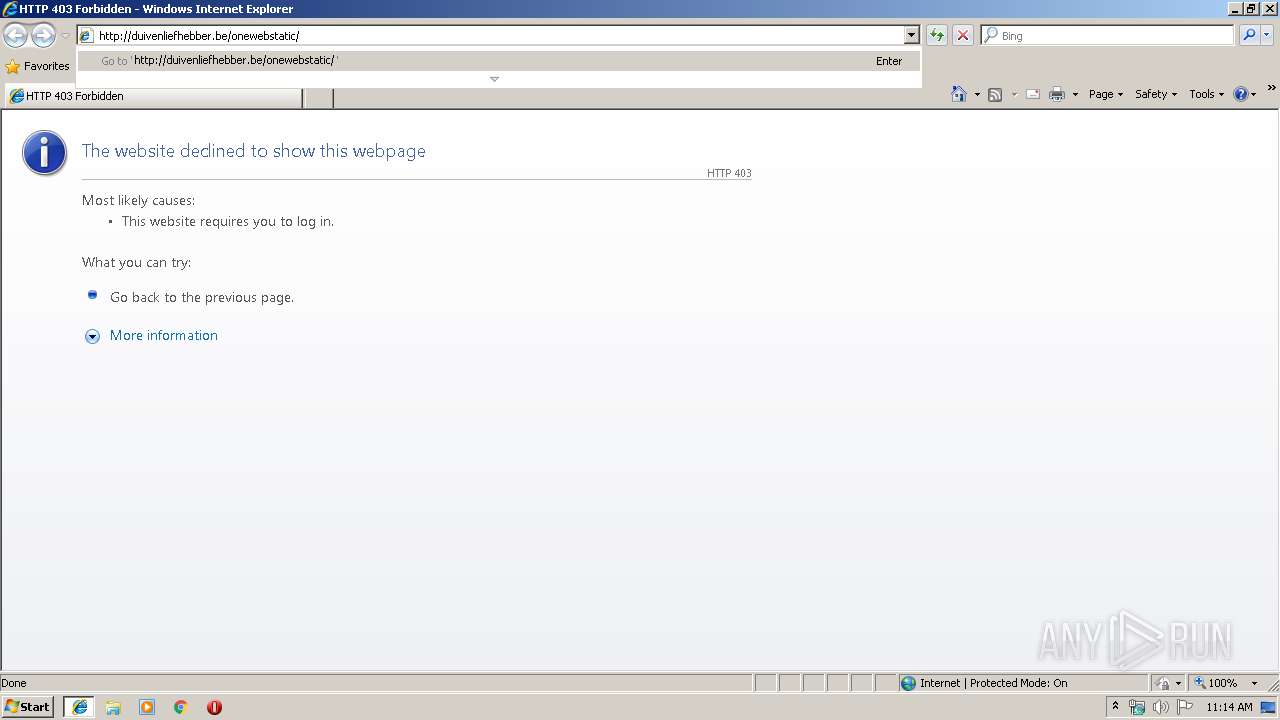Open the Home button dropdown arrow
Viewport: 1280px width, 720px height.
pyautogui.click(x=977, y=94)
